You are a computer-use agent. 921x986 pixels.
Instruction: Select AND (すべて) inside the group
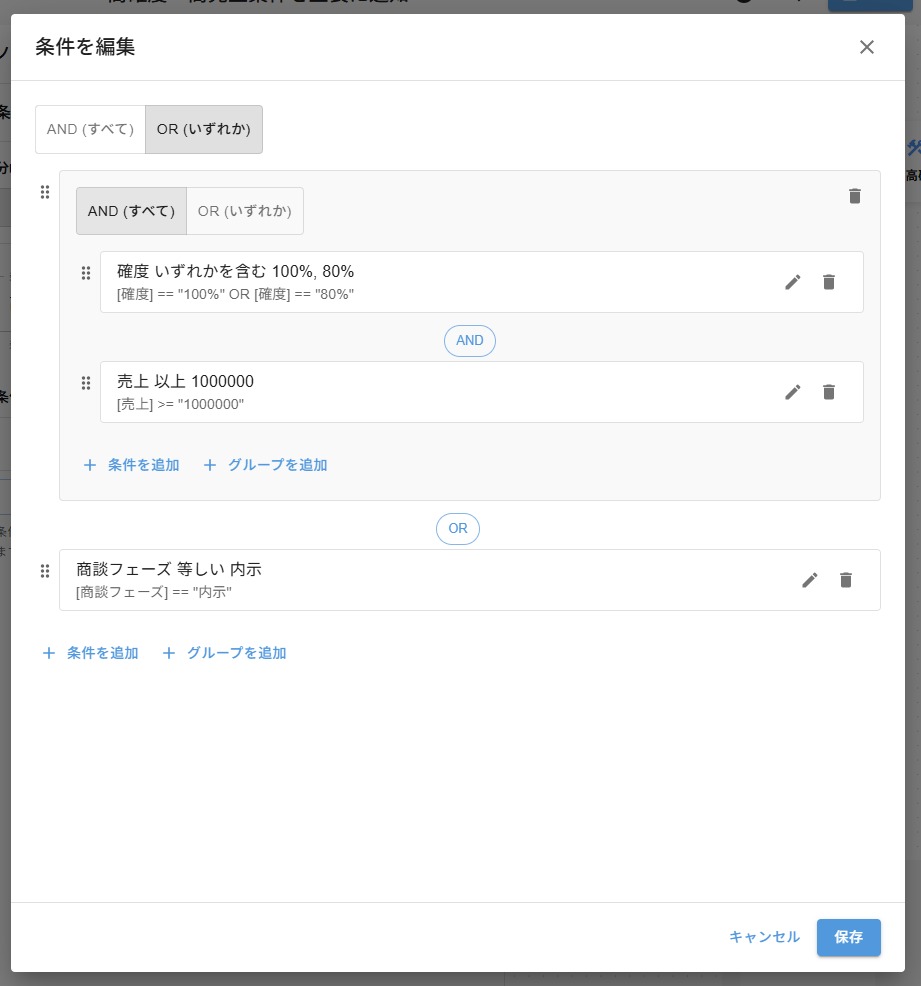[131, 211]
